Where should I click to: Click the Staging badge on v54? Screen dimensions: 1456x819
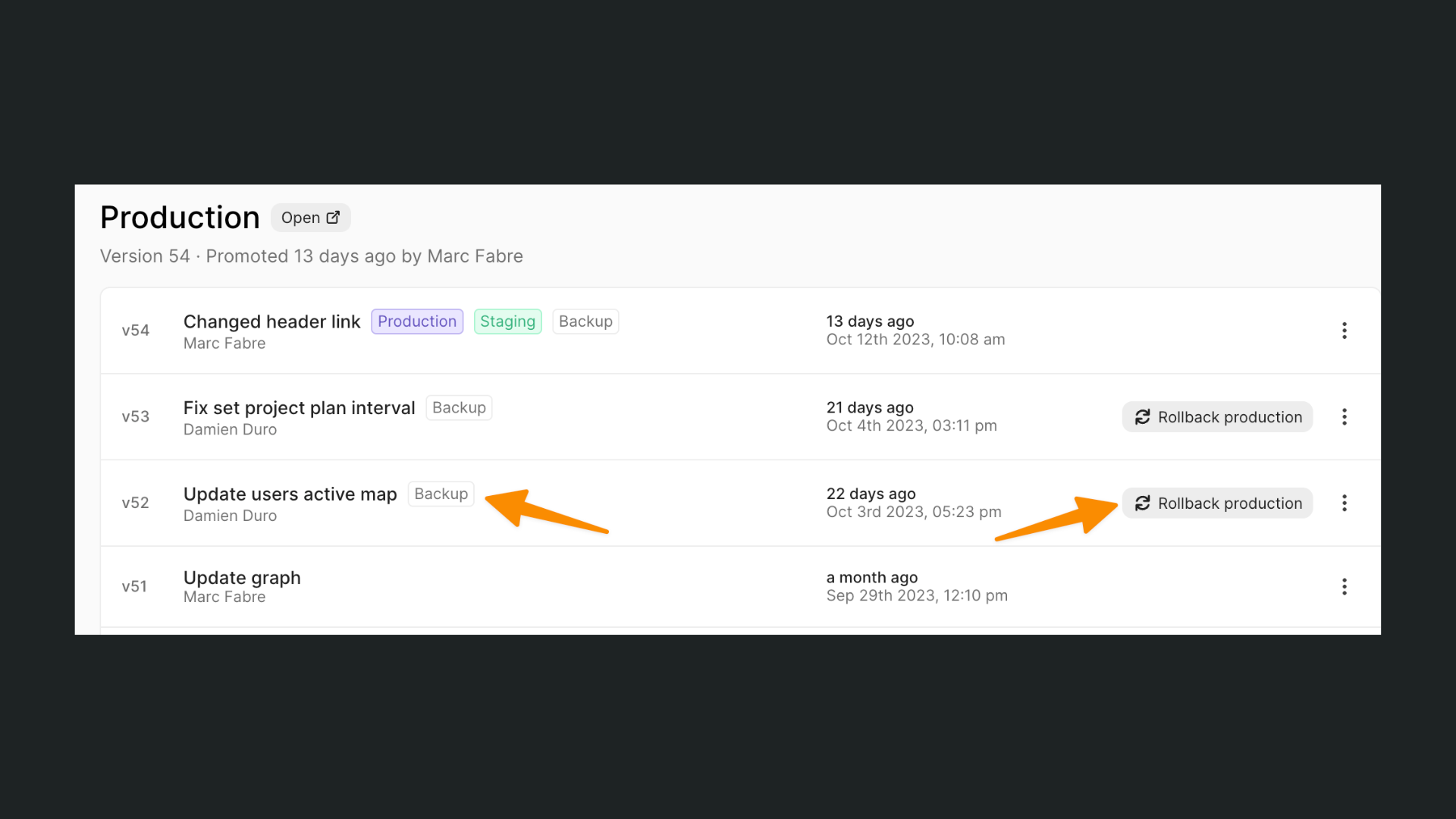507,322
